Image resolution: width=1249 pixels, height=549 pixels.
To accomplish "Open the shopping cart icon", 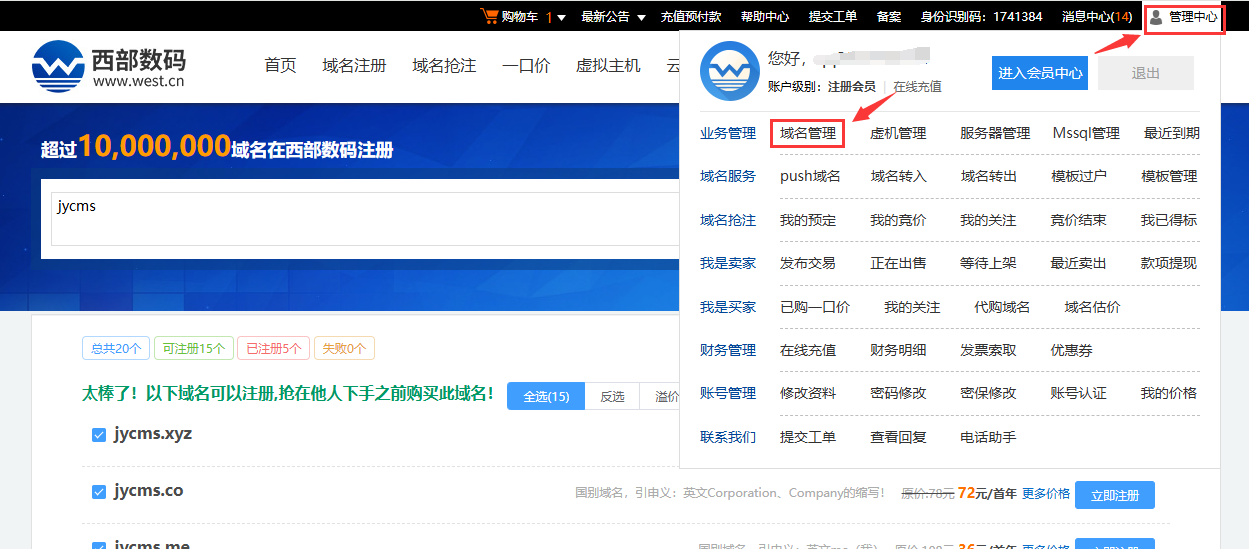I will point(489,16).
